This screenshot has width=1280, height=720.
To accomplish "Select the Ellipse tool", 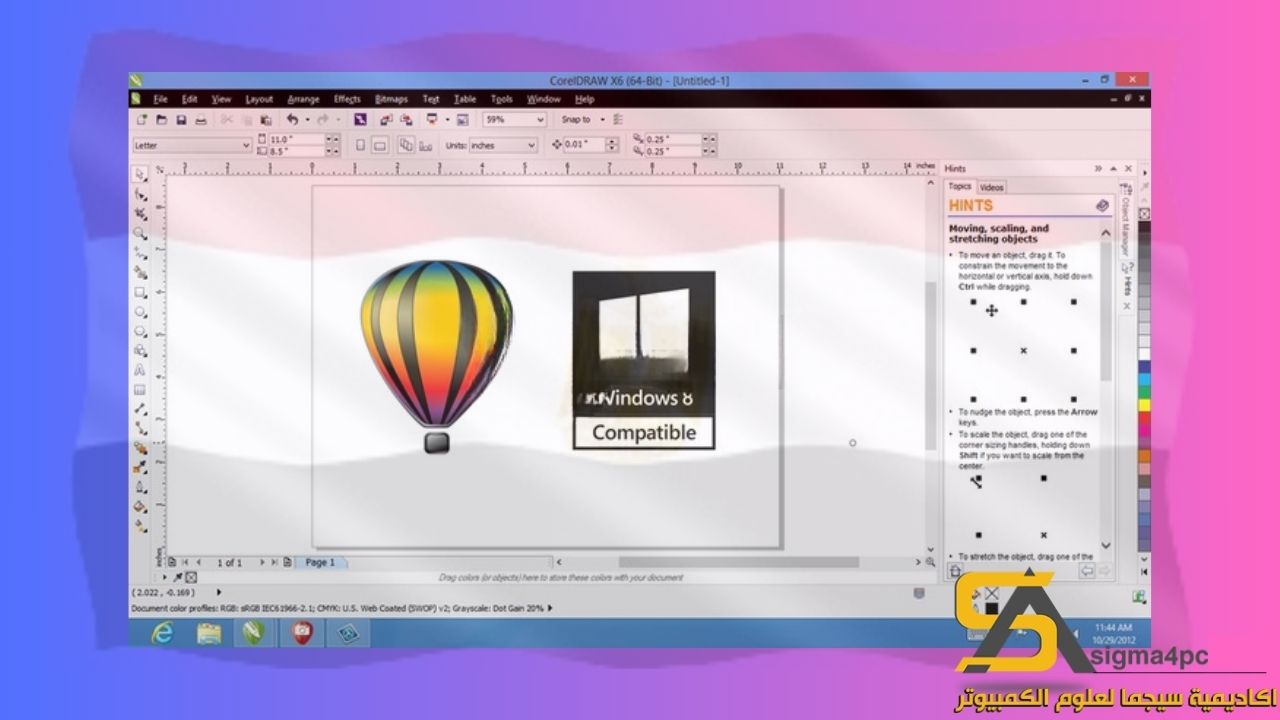I will (x=140, y=312).
